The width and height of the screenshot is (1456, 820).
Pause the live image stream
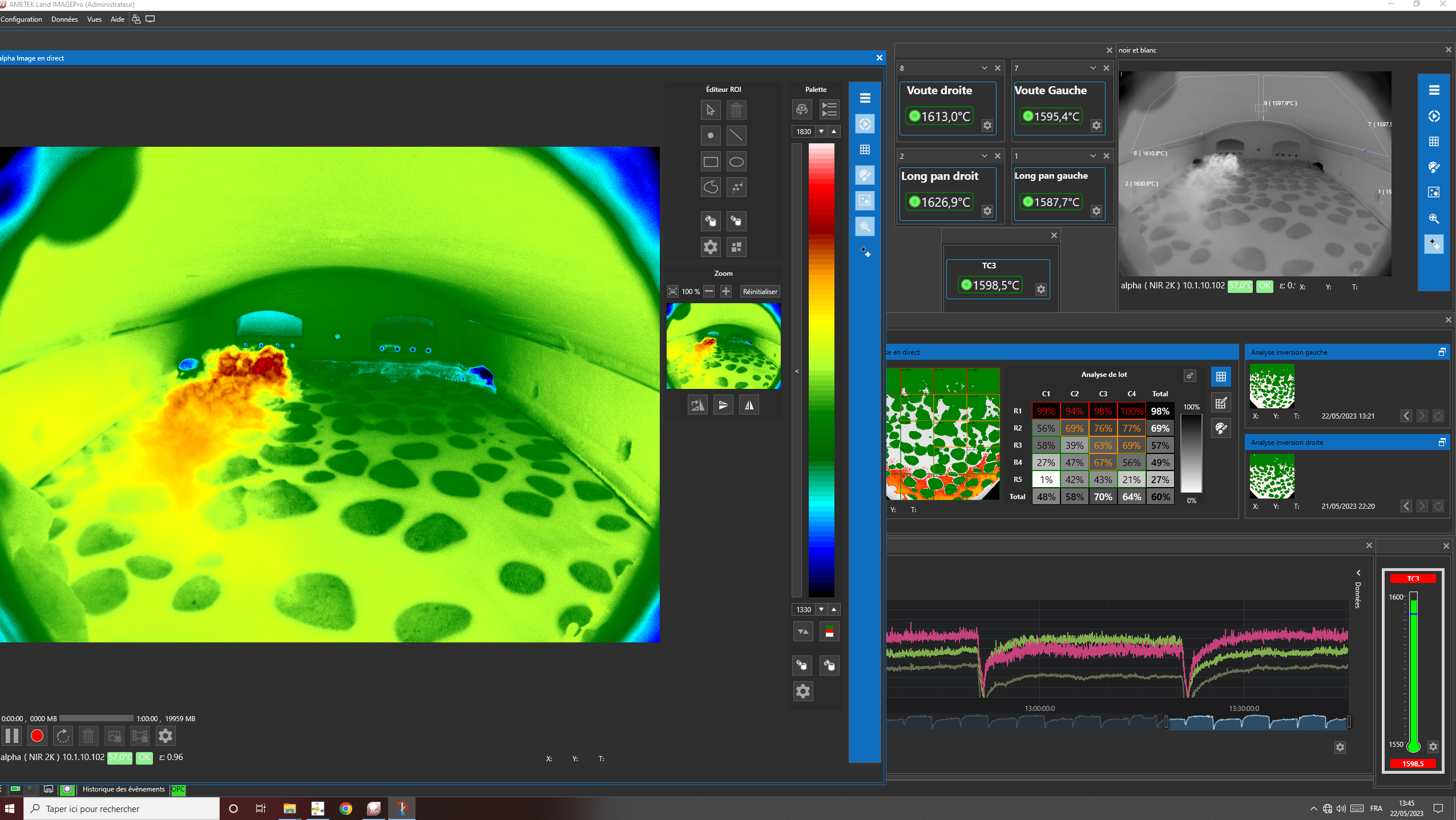coord(12,735)
